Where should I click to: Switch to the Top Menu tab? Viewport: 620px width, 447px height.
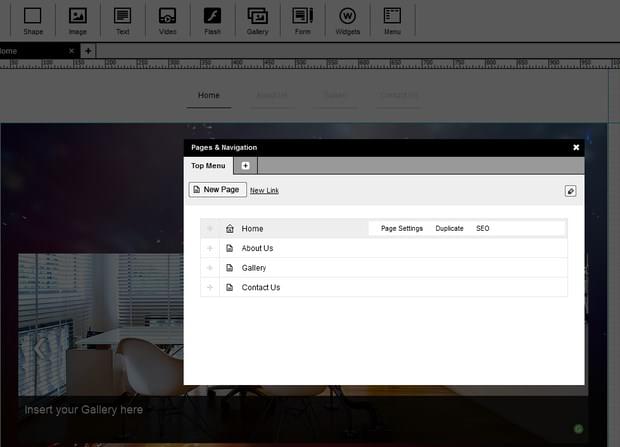click(x=208, y=165)
